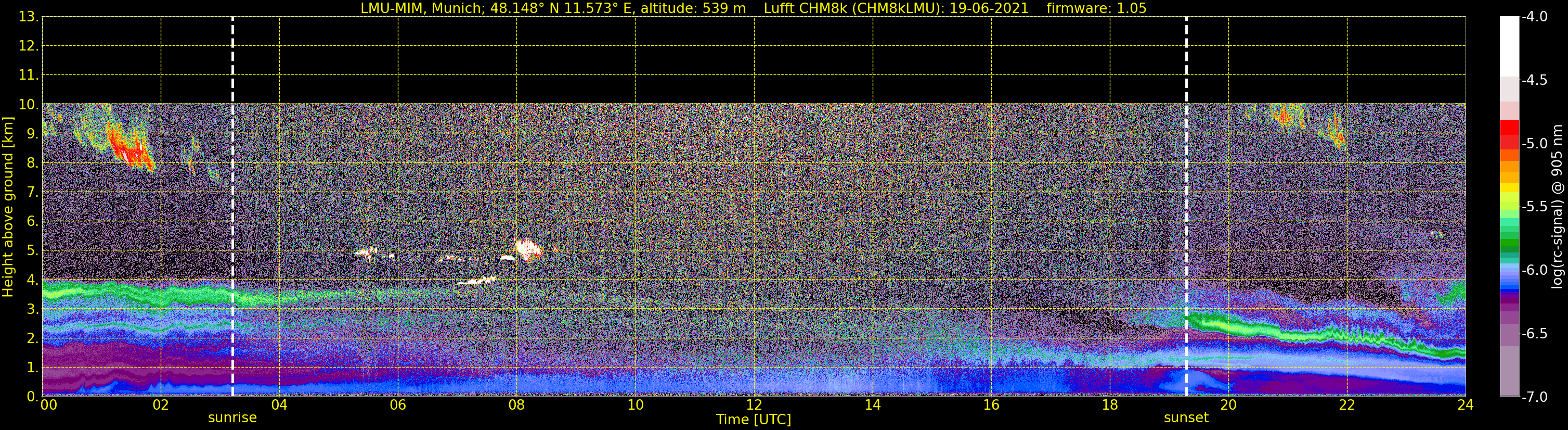Click the '16' tick on the time axis

tap(992, 405)
